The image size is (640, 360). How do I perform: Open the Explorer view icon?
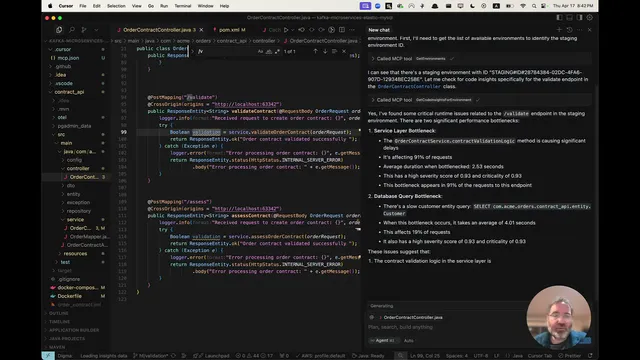pos(59,30)
